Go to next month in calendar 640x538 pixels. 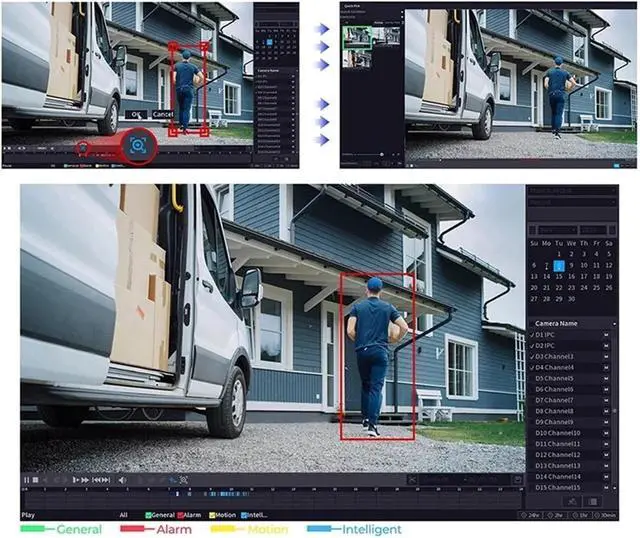pyautogui.click(x=612, y=230)
